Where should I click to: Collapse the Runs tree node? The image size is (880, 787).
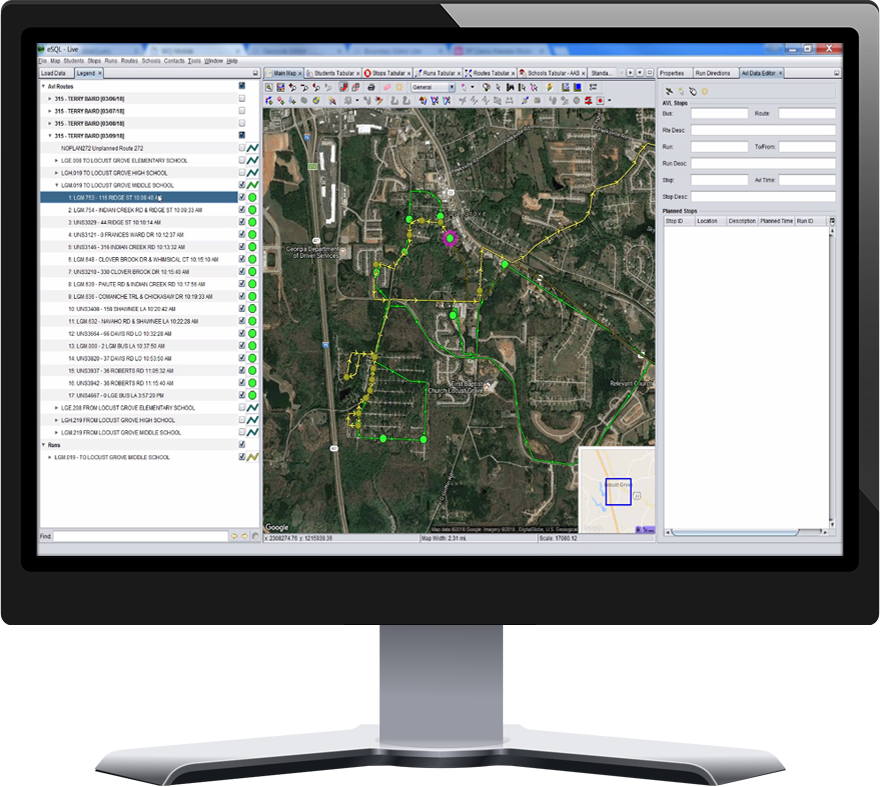tap(43, 445)
